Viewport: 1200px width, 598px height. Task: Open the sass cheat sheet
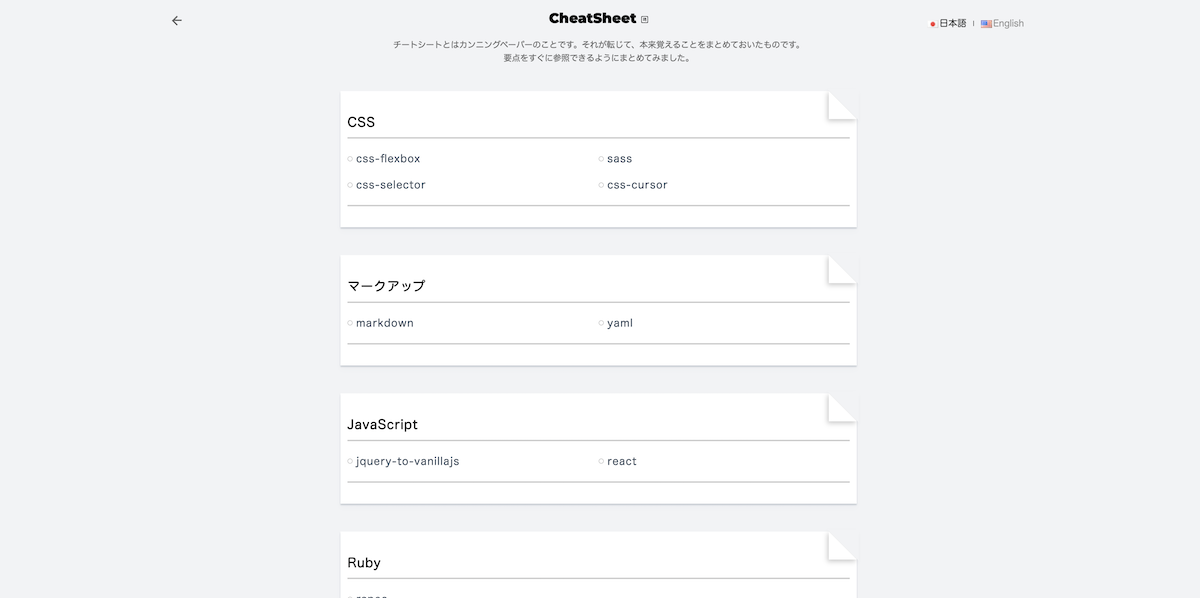coord(620,158)
